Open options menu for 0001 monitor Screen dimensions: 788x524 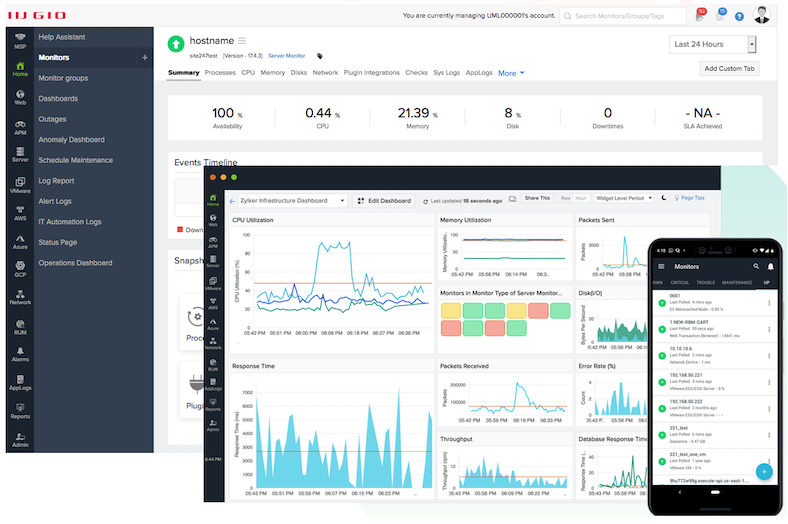[769, 303]
